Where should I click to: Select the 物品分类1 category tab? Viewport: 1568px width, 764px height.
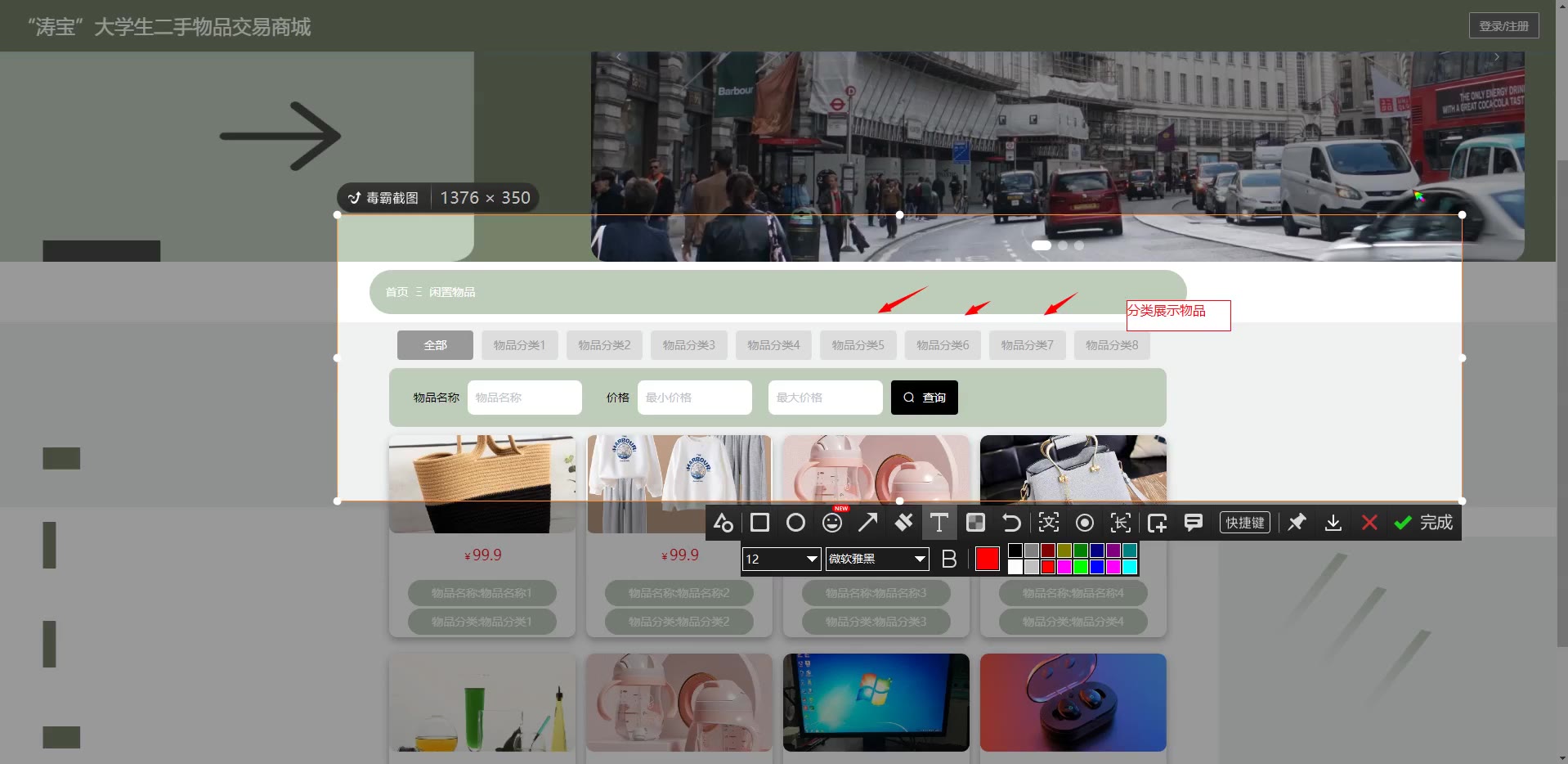(519, 345)
